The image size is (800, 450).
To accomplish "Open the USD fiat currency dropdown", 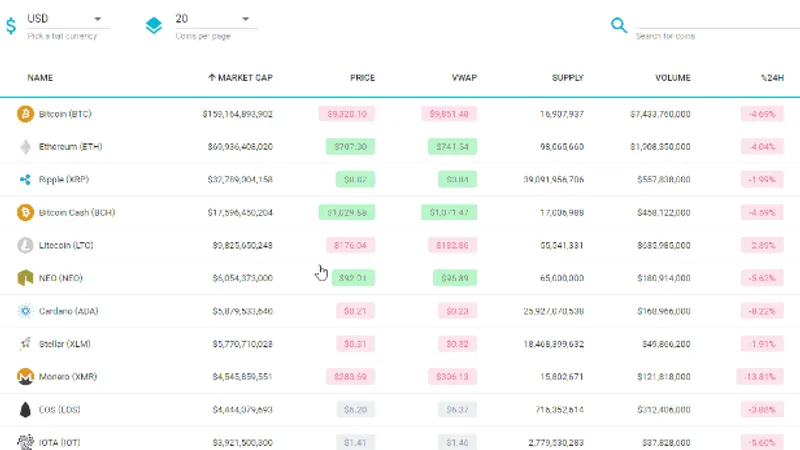I will click(65, 19).
